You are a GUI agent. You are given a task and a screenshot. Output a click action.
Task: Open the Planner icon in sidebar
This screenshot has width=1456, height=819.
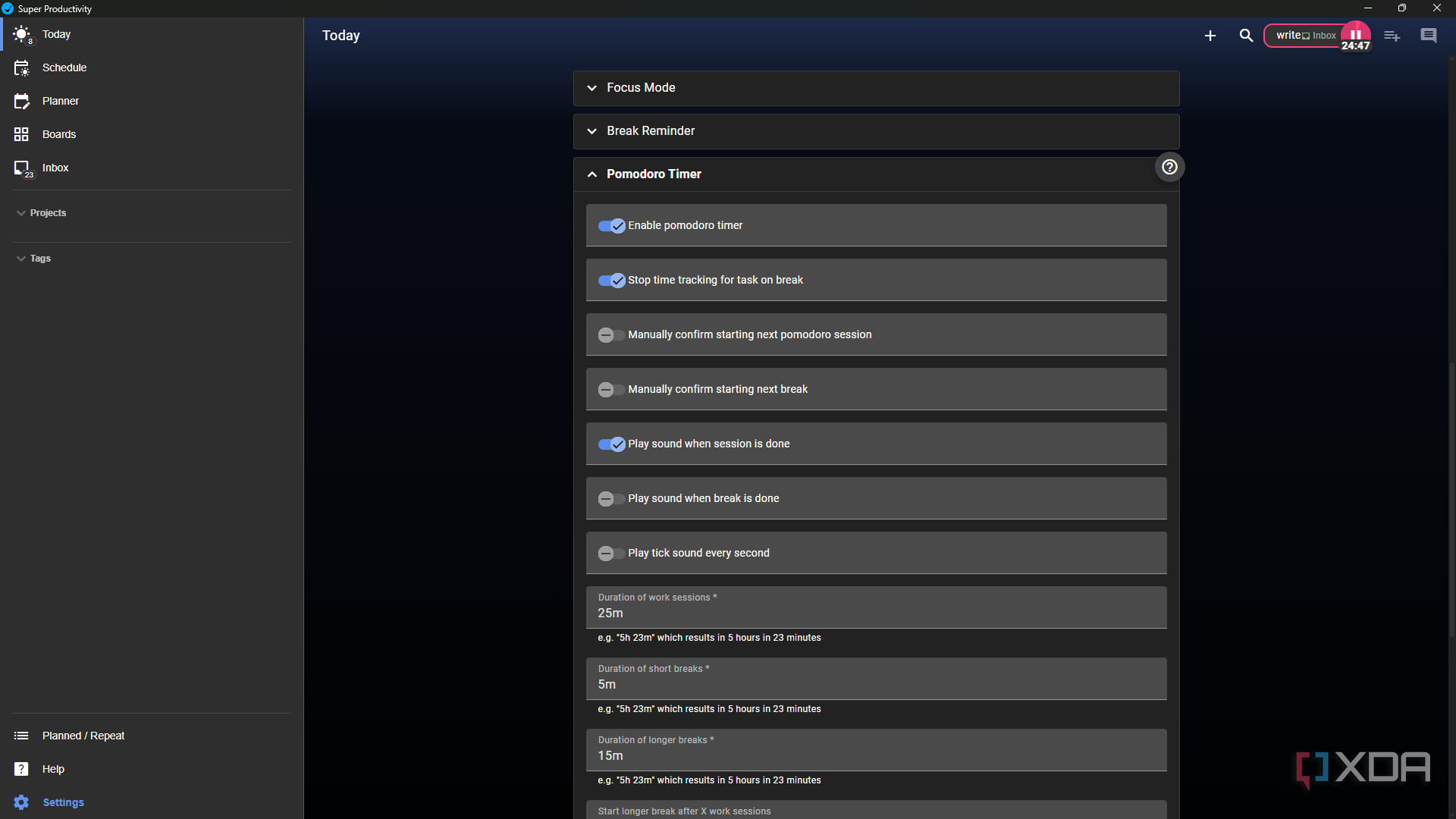pos(21,101)
